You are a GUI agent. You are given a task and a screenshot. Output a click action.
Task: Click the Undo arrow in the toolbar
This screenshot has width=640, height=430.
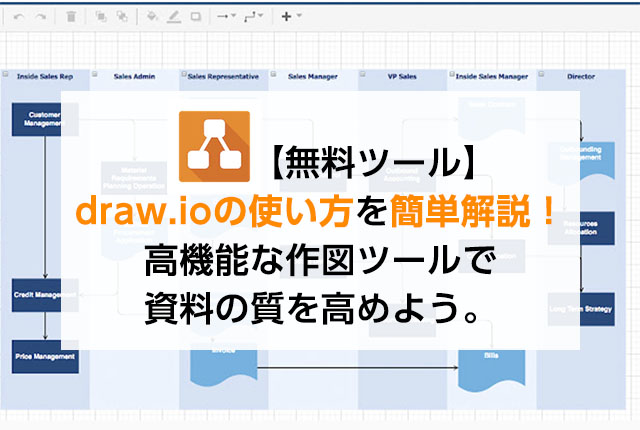19,16
